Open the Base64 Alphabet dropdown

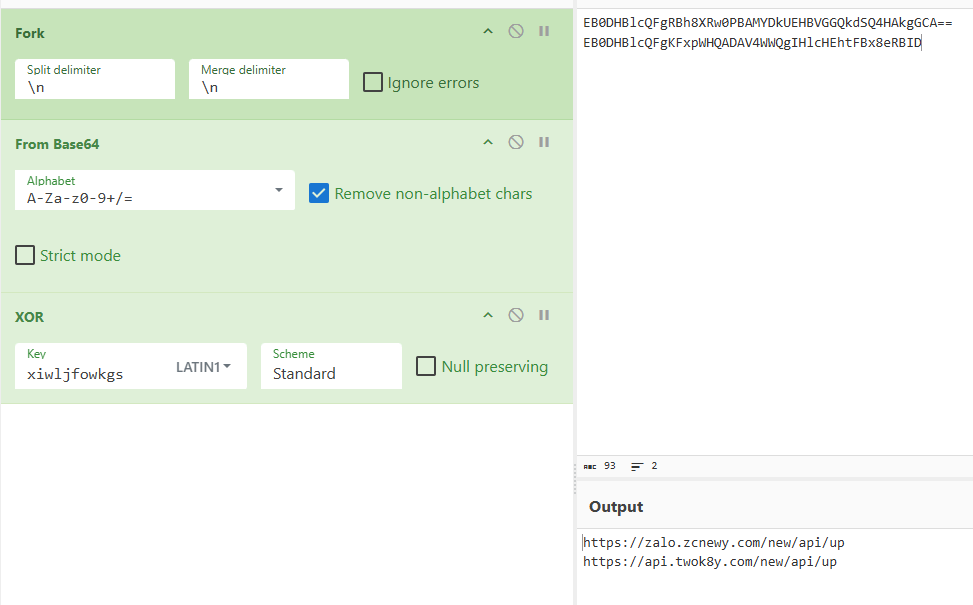281,187
